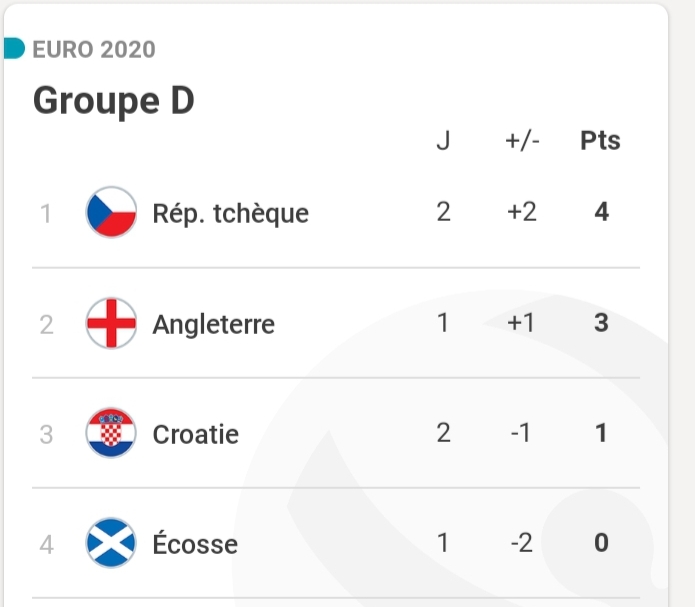
Task: Open the EURO 2020 competition link
Action: (94, 49)
